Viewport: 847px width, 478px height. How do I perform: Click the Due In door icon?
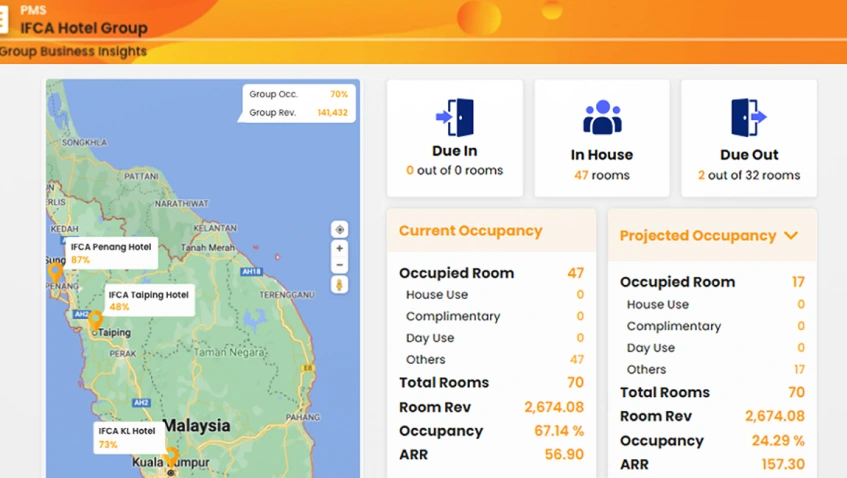click(x=455, y=117)
